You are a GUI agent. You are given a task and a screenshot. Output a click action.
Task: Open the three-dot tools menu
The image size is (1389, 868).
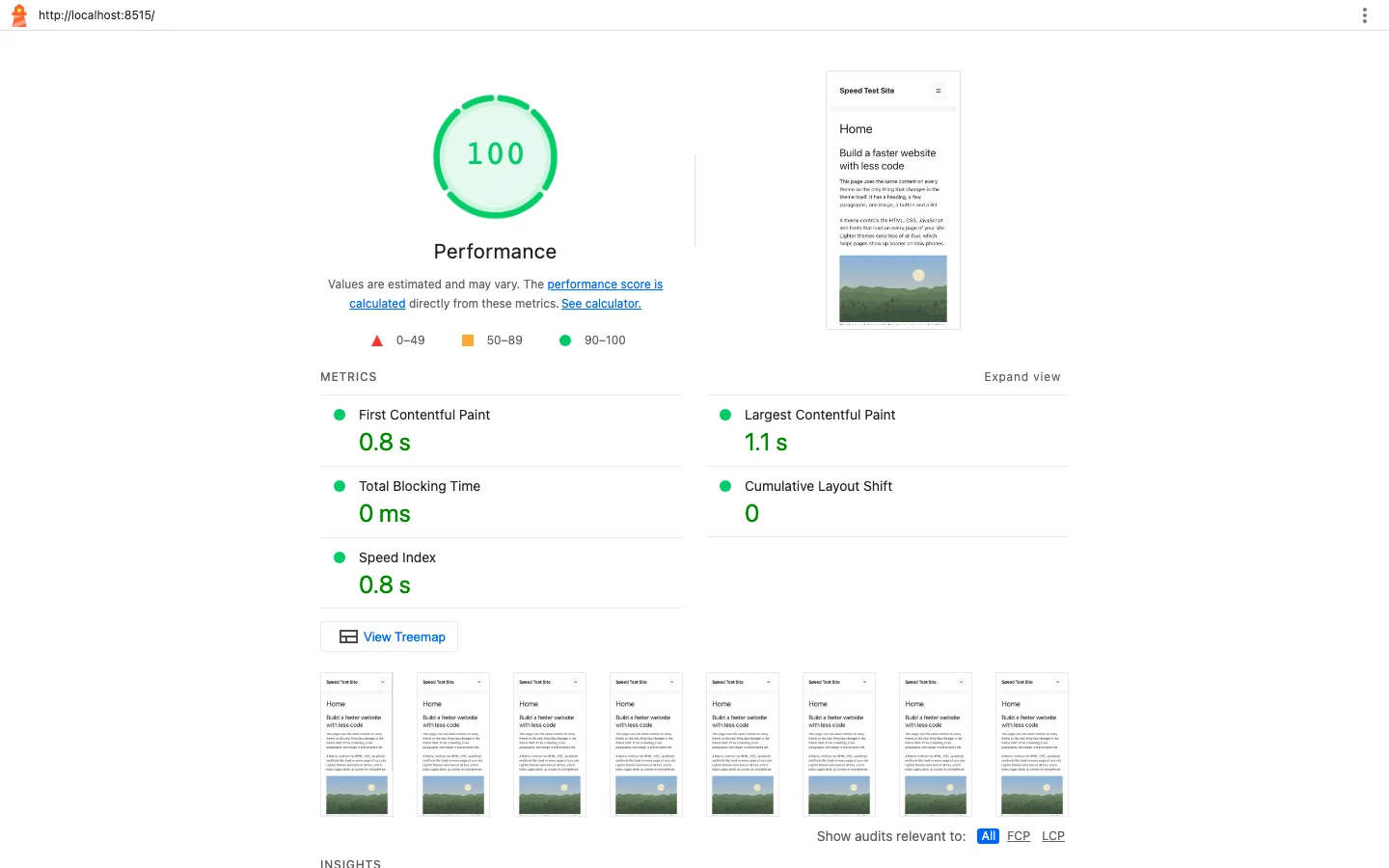pos(1364,15)
